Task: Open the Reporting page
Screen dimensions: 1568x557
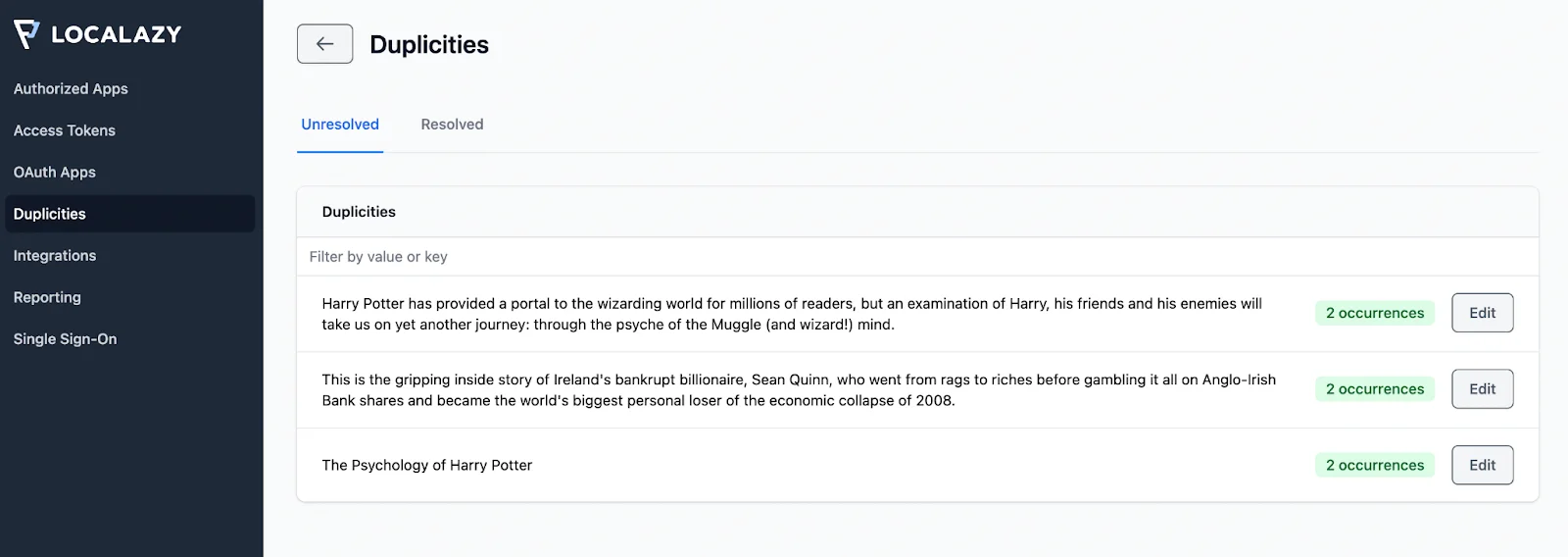Action: [x=47, y=297]
